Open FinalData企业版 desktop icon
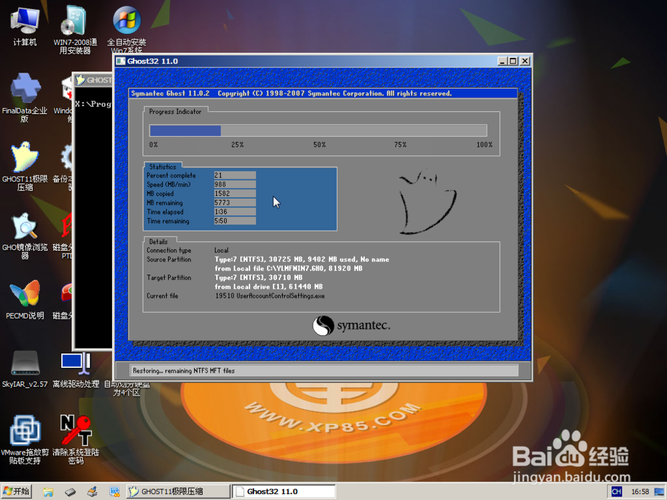This screenshot has height=500, width=667. pos(24,98)
